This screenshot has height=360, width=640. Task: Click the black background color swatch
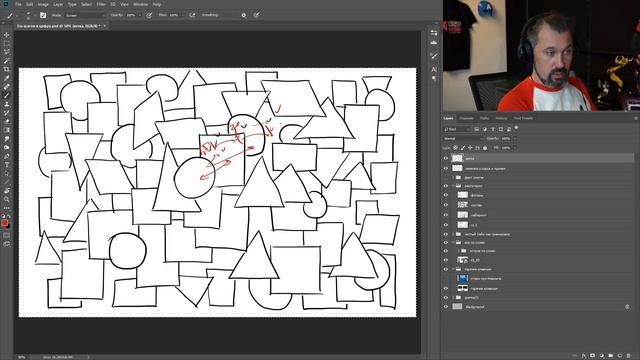coord(9,226)
